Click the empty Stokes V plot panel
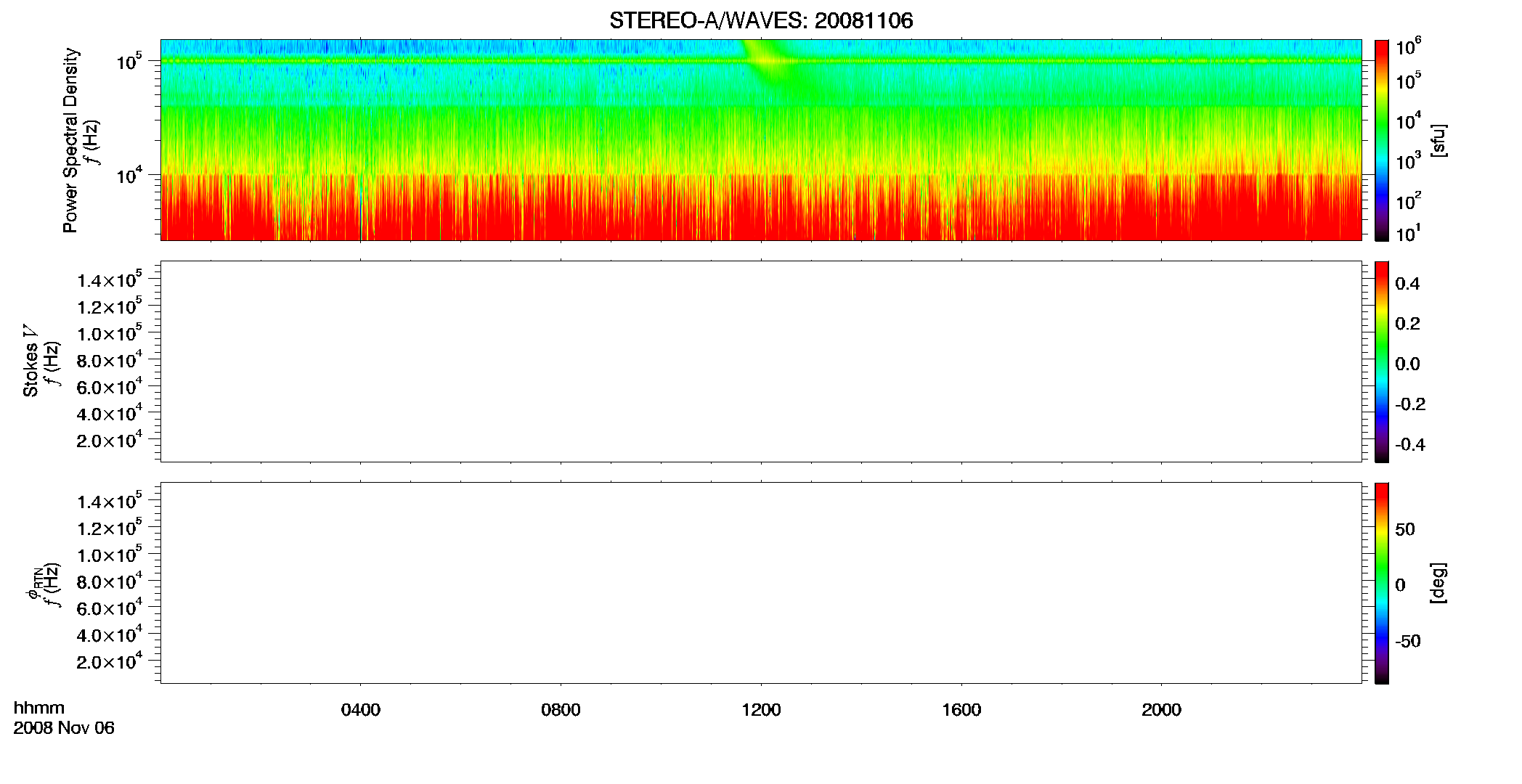Image resolution: width=1522 pixels, height=784 pixels. pyautogui.click(x=760, y=362)
